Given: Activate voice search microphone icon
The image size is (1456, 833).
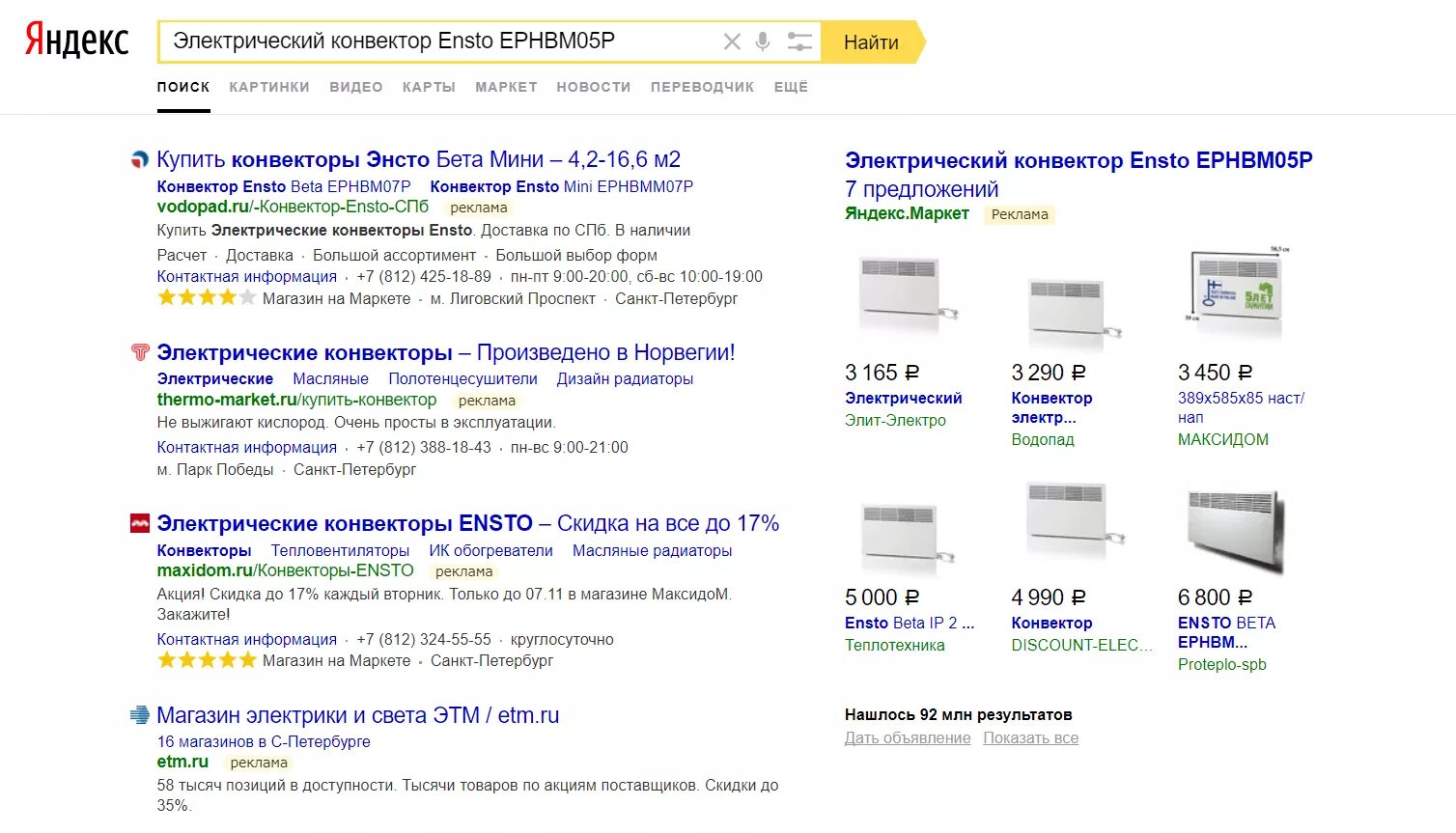Looking at the screenshot, I should click(763, 42).
